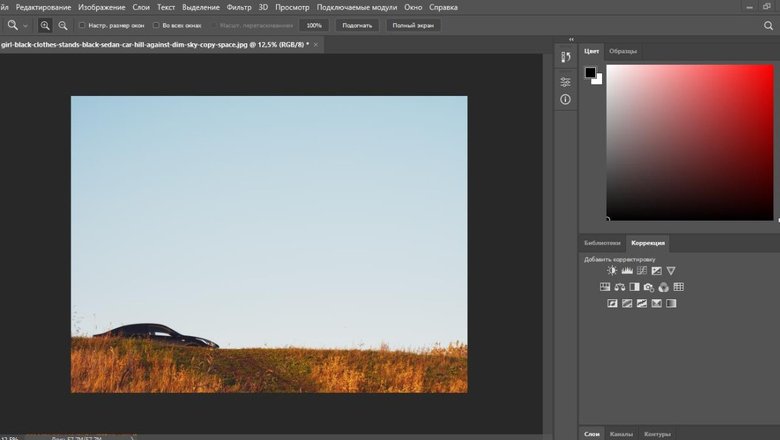Screen dimensions: 780x440
Task: Click the 100% zoom button
Action: tap(314, 25)
